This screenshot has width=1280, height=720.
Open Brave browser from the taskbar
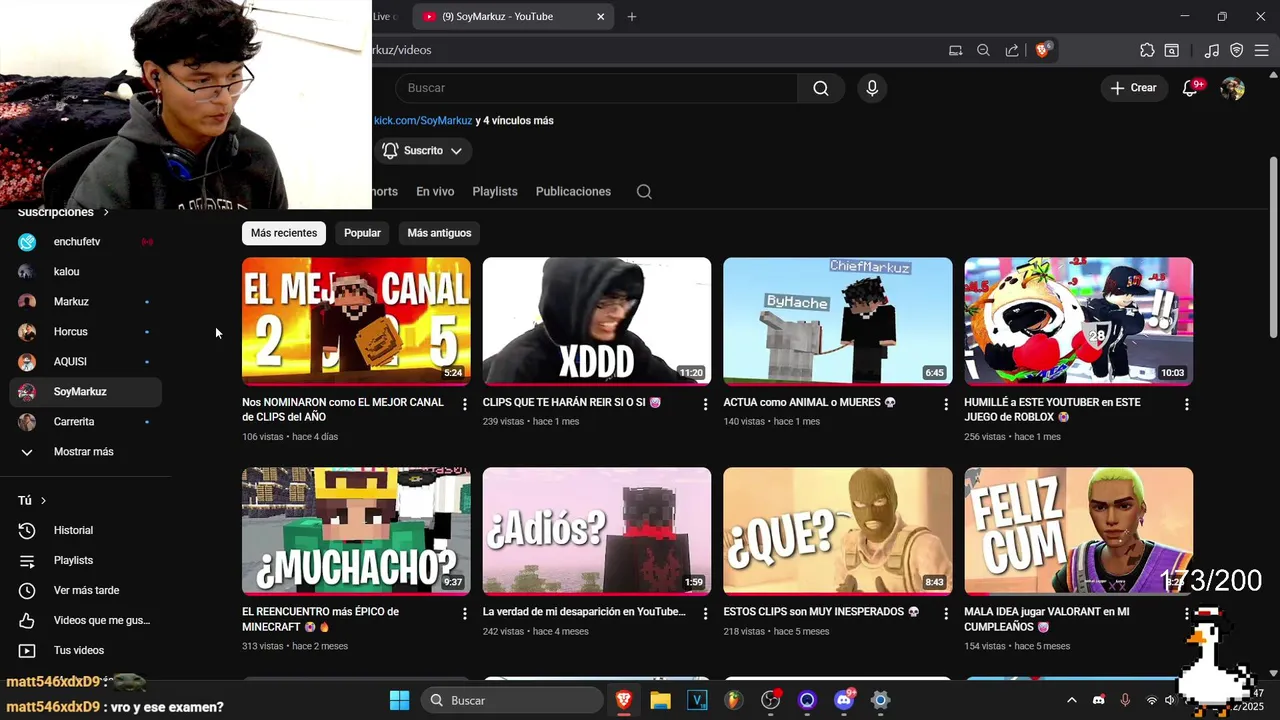[x=624, y=700]
